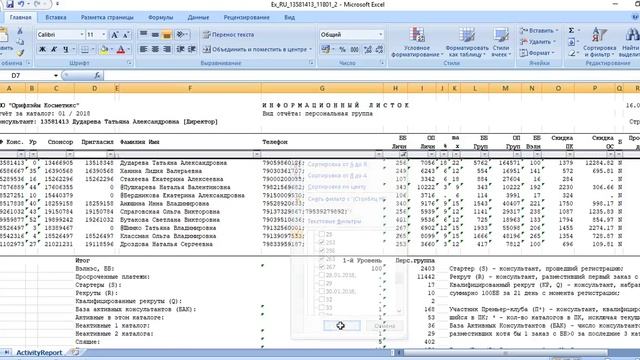
Task: Copy the selected cells
Action: (x=20, y=42)
